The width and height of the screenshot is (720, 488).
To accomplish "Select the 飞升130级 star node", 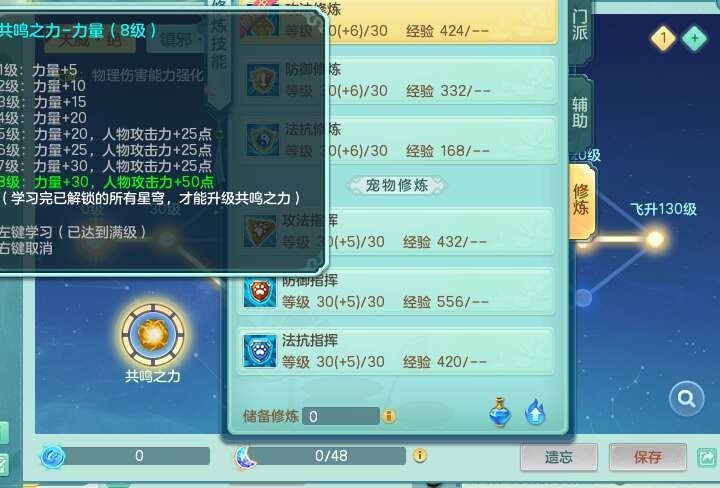I will 655,239.
